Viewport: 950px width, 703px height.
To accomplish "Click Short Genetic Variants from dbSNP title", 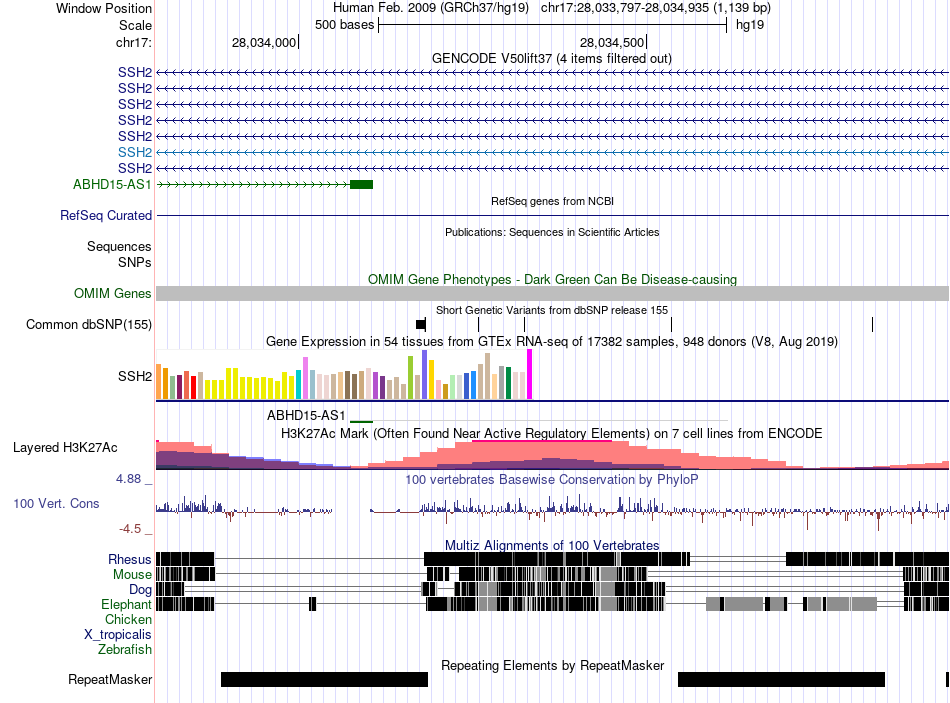I will click(552, 310).
